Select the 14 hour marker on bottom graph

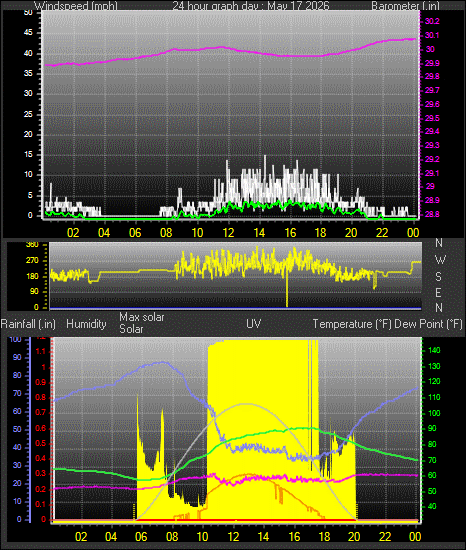point(263,537)
